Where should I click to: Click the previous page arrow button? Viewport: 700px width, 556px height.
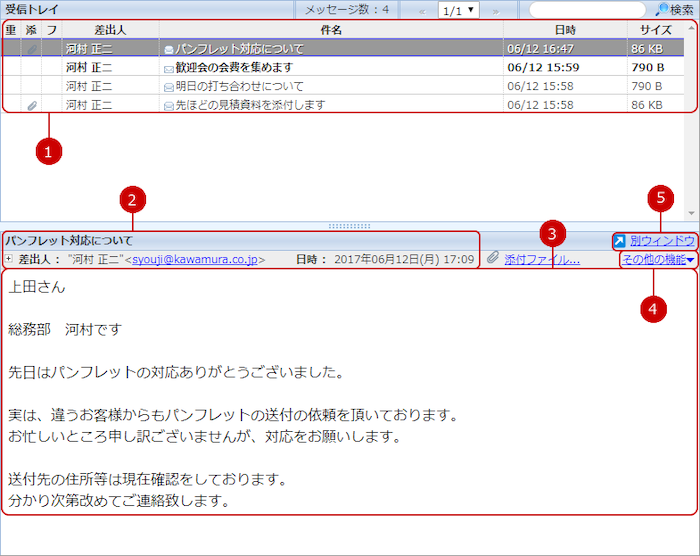point(421,10)
